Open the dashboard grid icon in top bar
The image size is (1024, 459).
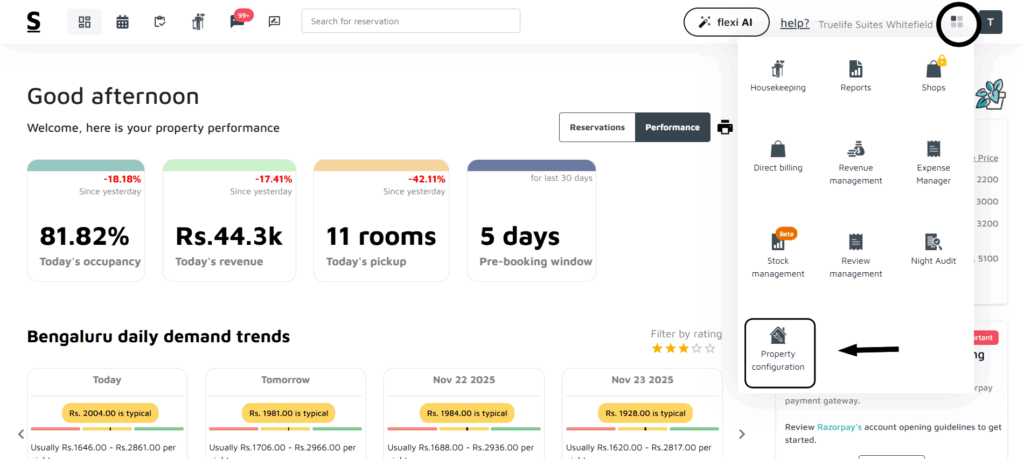pyautogui.click(x=84, y=22)
